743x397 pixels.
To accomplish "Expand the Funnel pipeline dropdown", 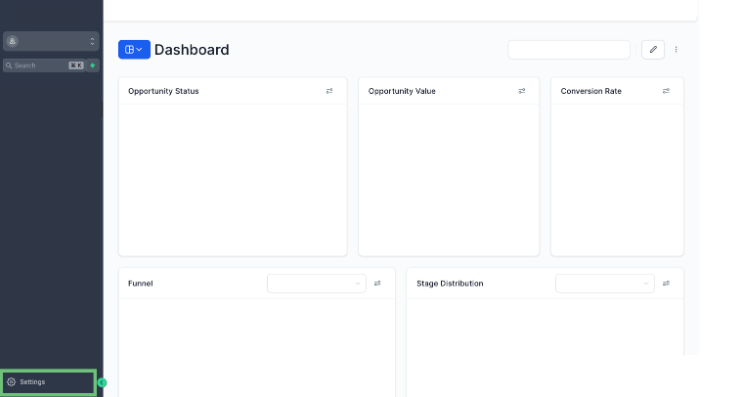I will point(317,283).
